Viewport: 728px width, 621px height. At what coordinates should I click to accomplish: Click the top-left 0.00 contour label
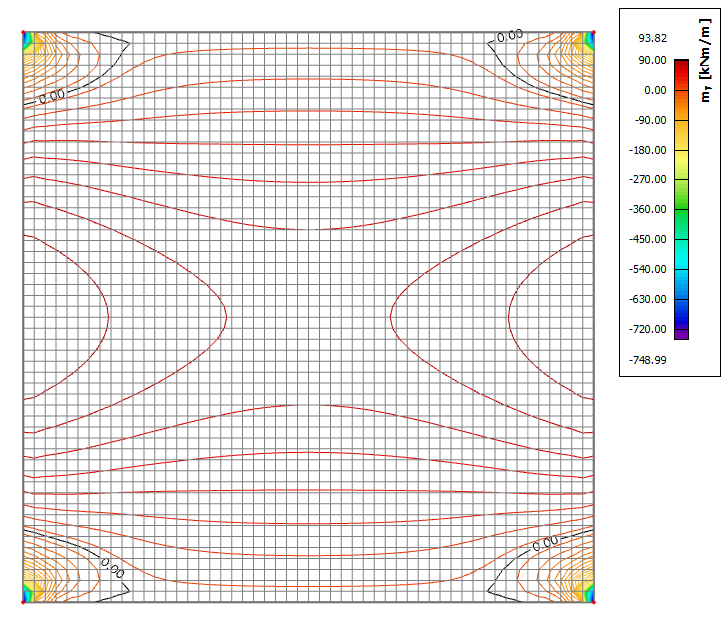51,96
